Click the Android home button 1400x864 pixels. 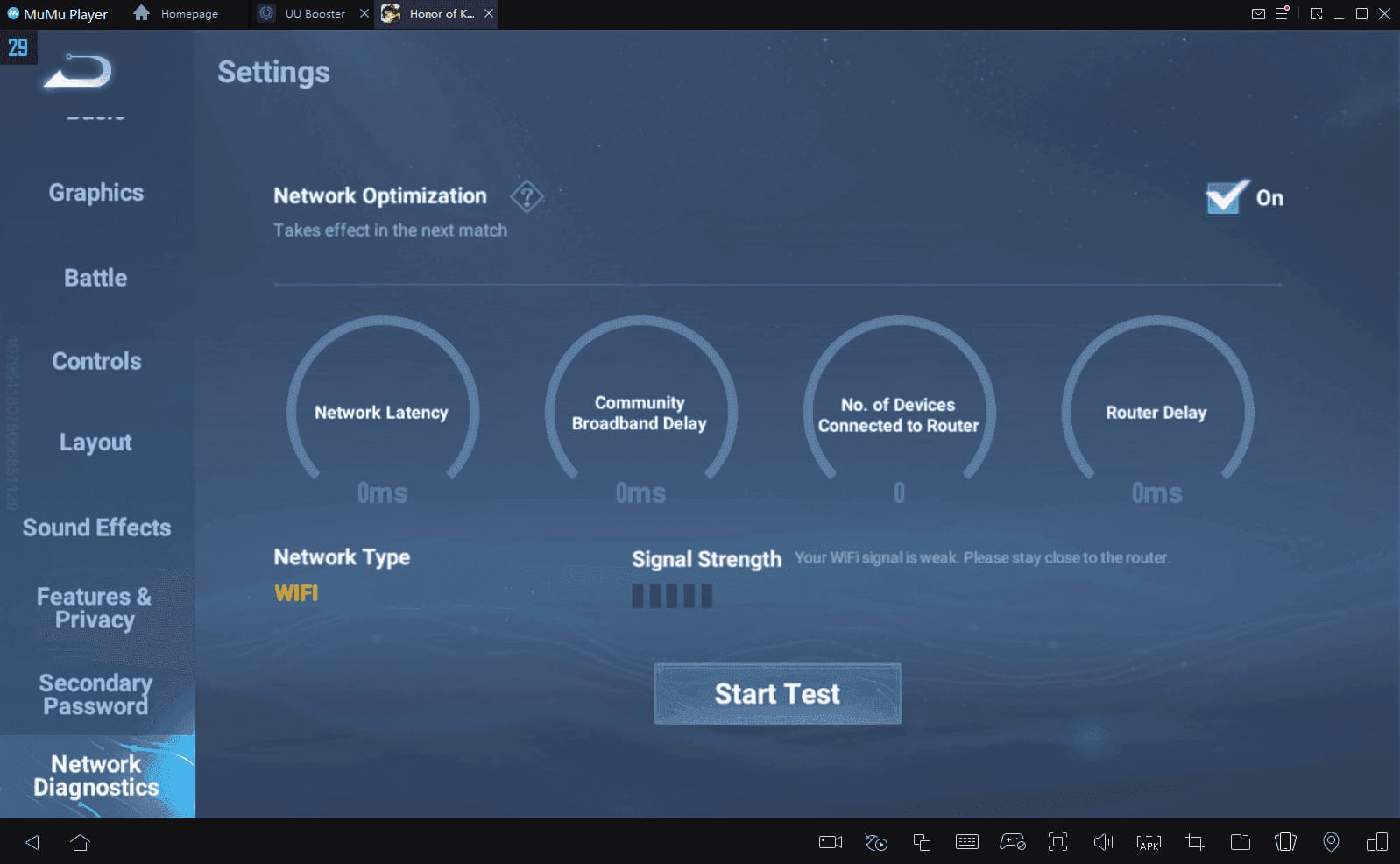click(80, 842)
